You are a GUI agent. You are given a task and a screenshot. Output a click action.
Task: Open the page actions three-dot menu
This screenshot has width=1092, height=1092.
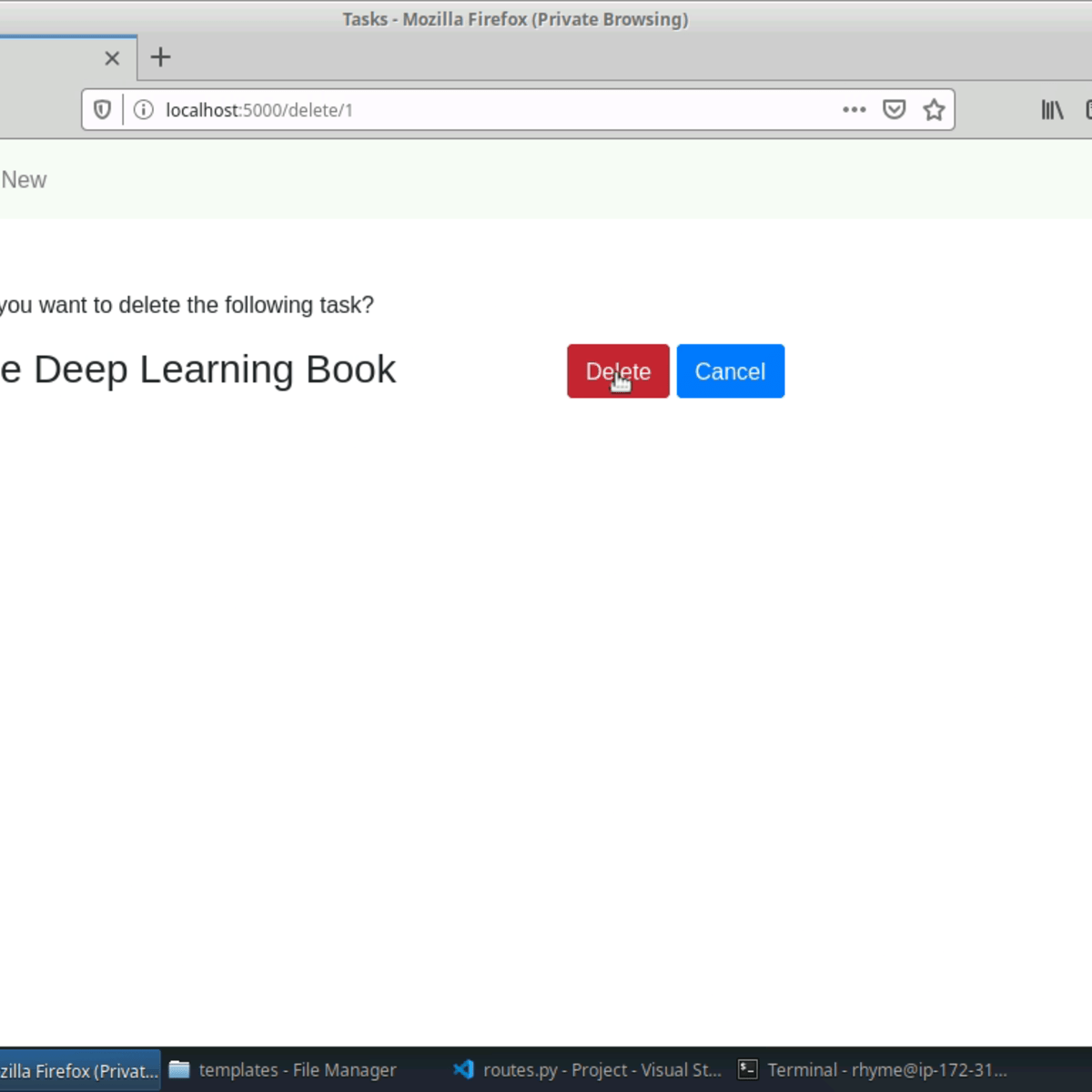tap(854, 109)
